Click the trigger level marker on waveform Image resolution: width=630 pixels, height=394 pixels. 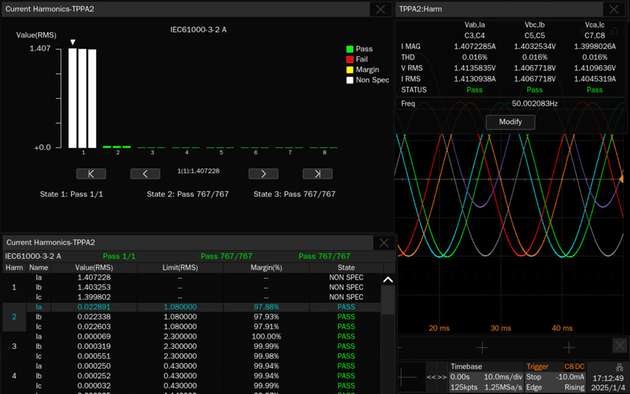point(621,178)
